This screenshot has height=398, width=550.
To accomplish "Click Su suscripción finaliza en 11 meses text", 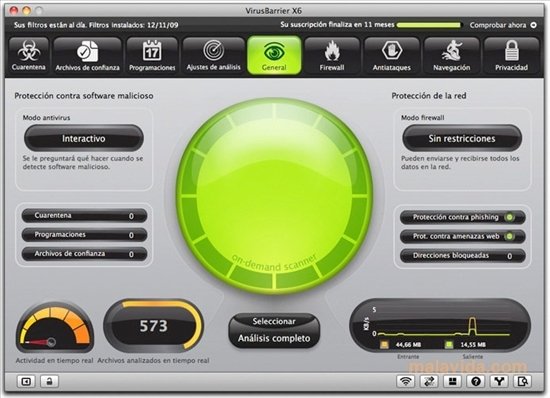I will tap(337, 25).
